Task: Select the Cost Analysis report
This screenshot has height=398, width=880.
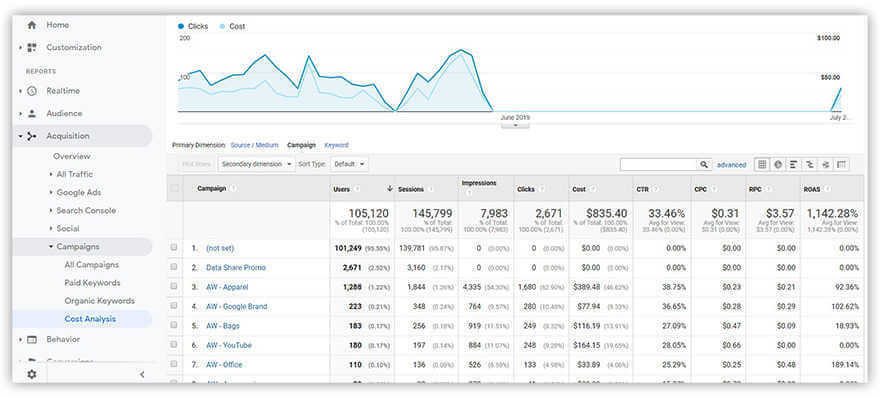Action: (90, 319)
